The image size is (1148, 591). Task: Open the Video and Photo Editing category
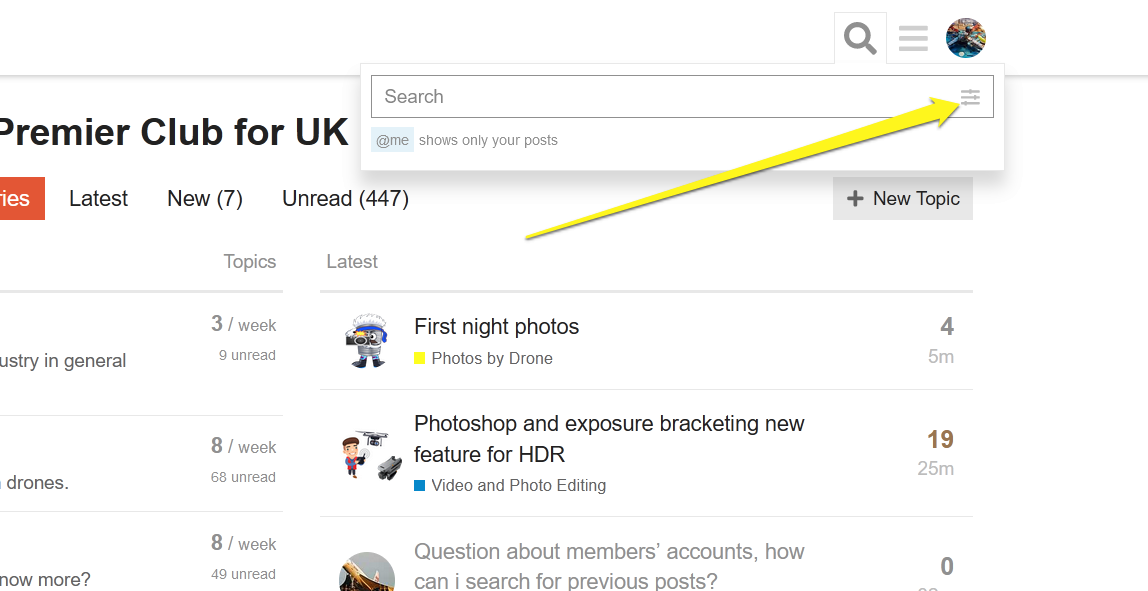[x=518, y=486]
